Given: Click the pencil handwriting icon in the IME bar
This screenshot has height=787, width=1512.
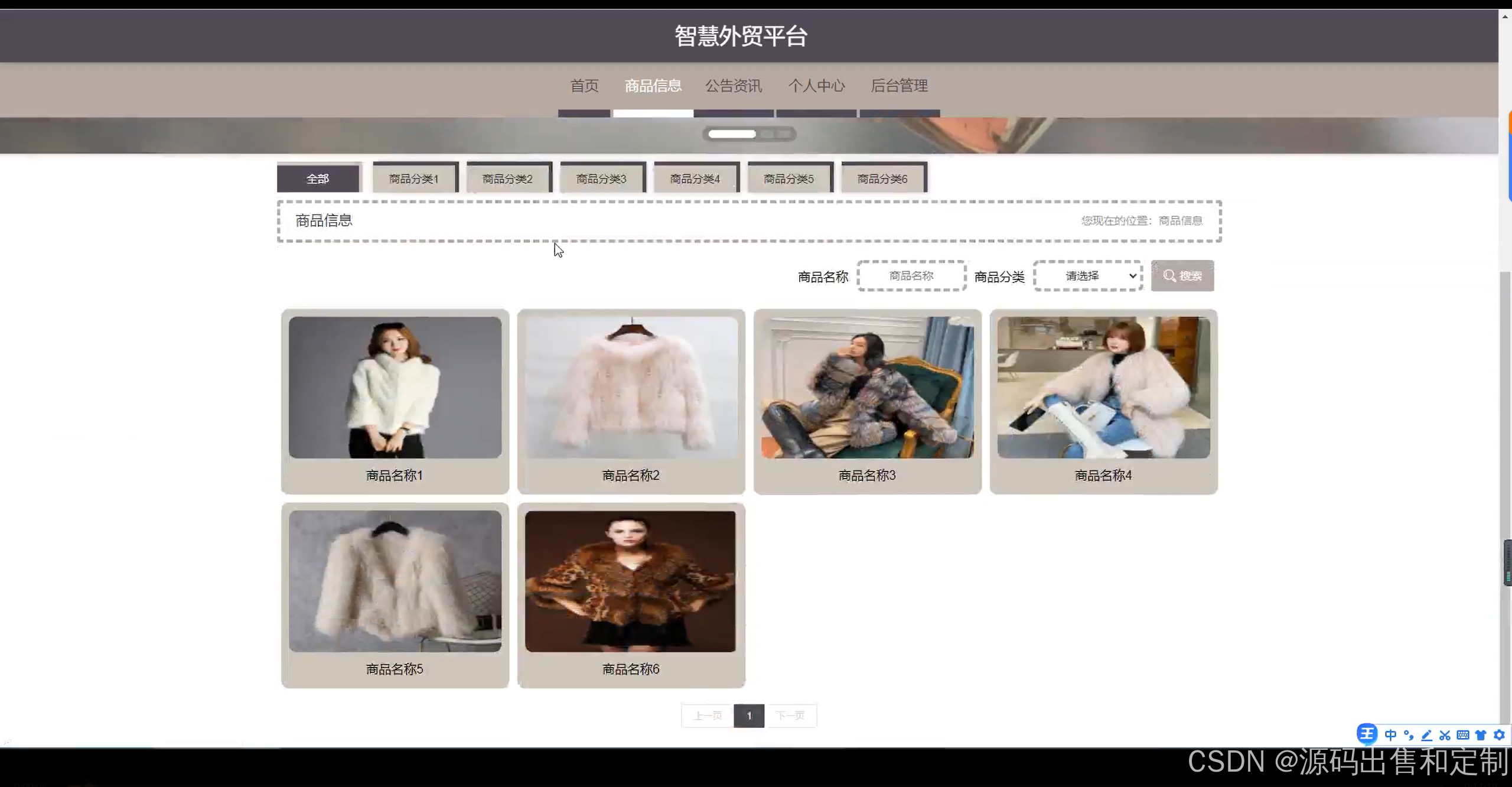Looking at the screenshot, I should [x=1426, y=735].
